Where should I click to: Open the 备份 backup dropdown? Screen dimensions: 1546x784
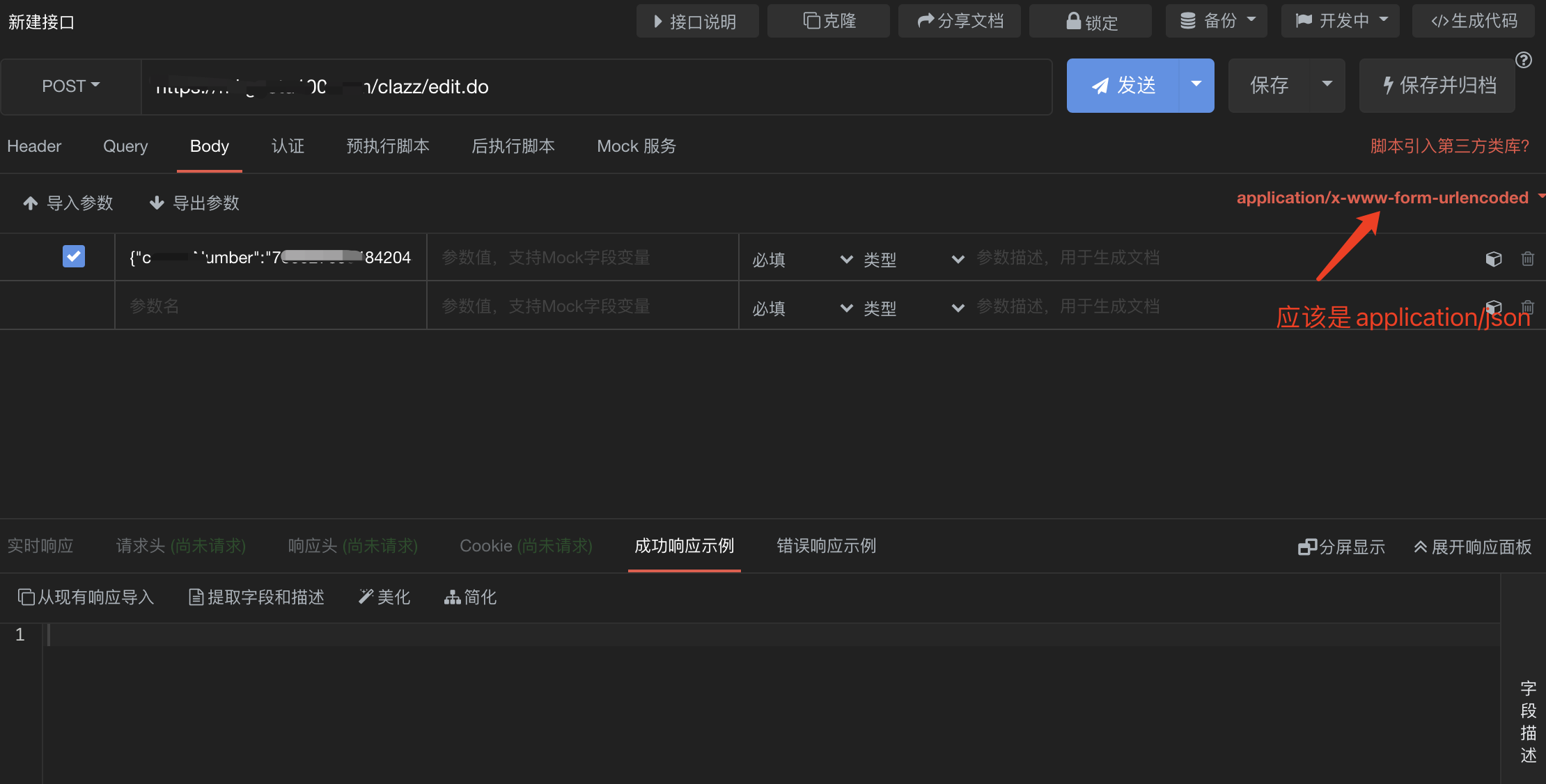pyautogui.click(x=1216, y=22)
